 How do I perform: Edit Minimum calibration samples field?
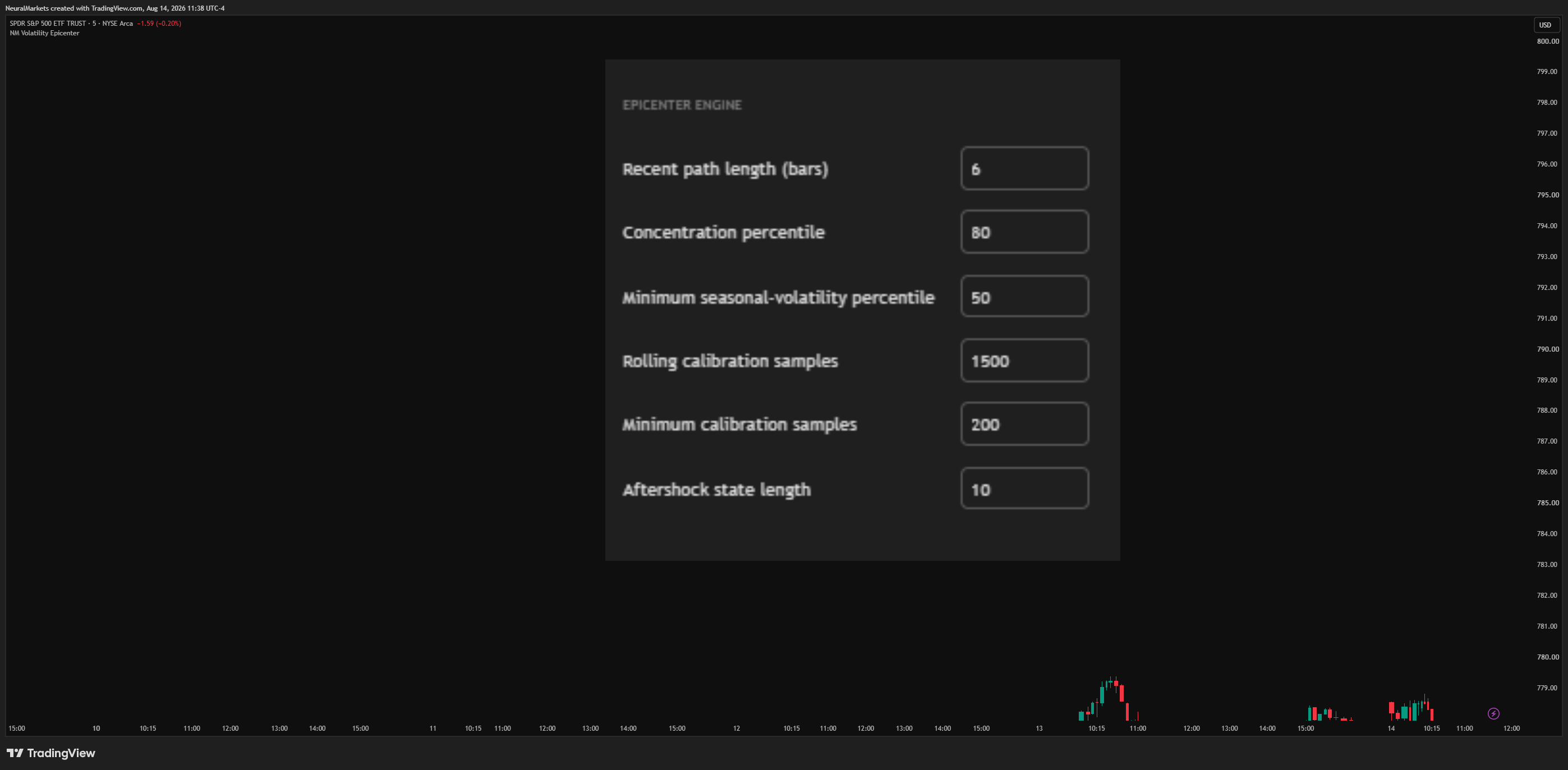pos(1024,423)
